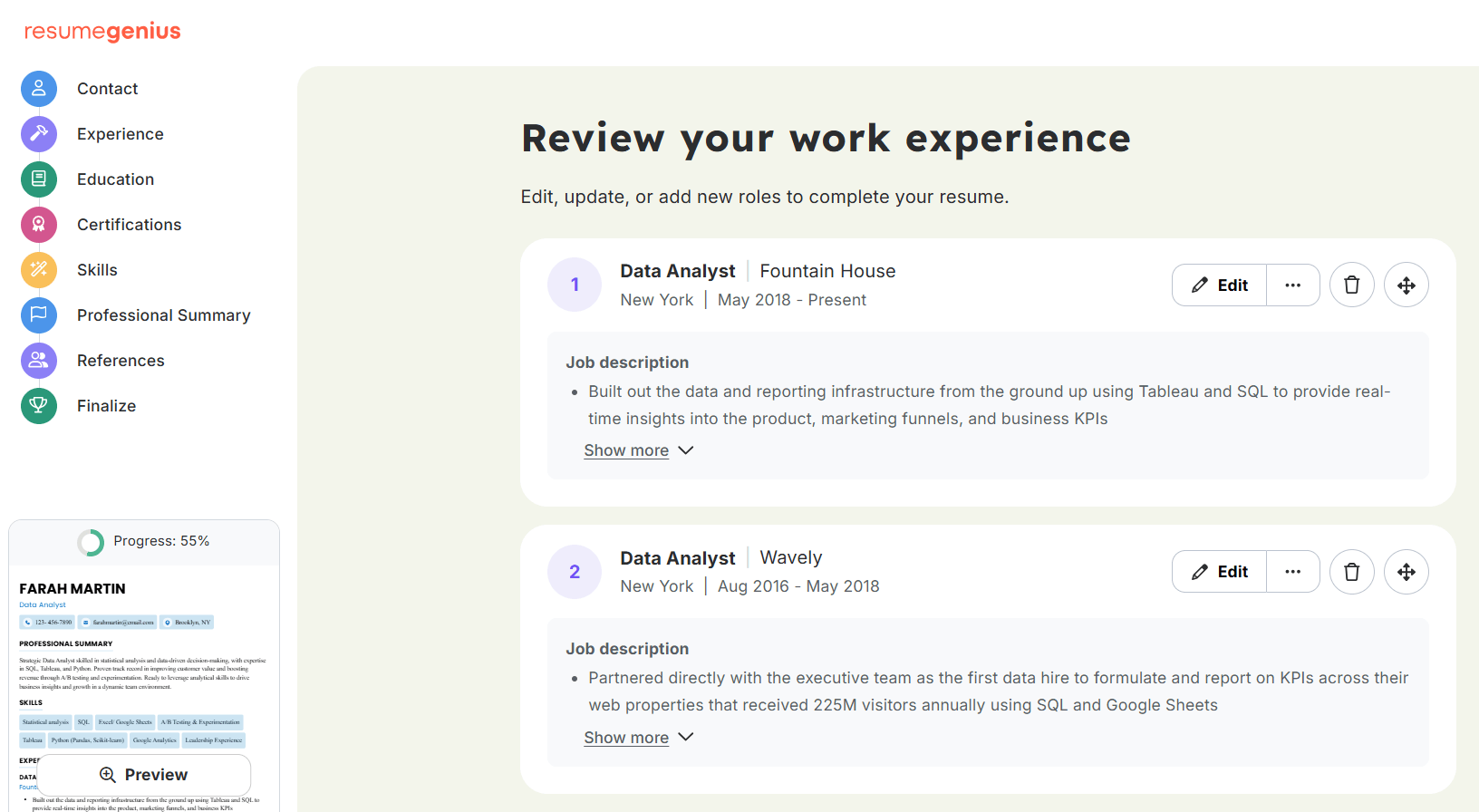Open the more options menu on Wavely entry
1479x812 pixels.
click(x=1293, y=571)
